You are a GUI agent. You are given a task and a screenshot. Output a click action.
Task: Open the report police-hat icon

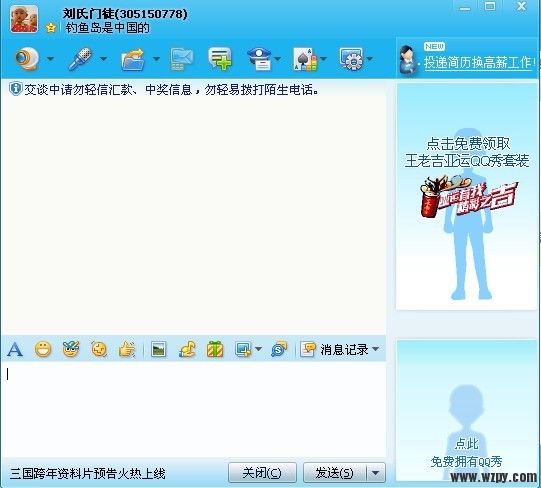click(259, 59)
